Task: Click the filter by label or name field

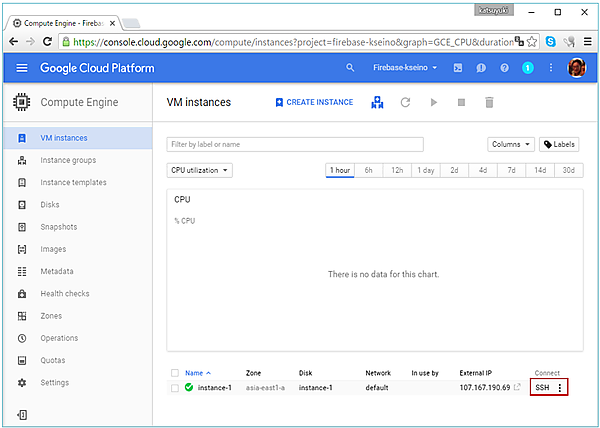Action: (x=295, y=144)
